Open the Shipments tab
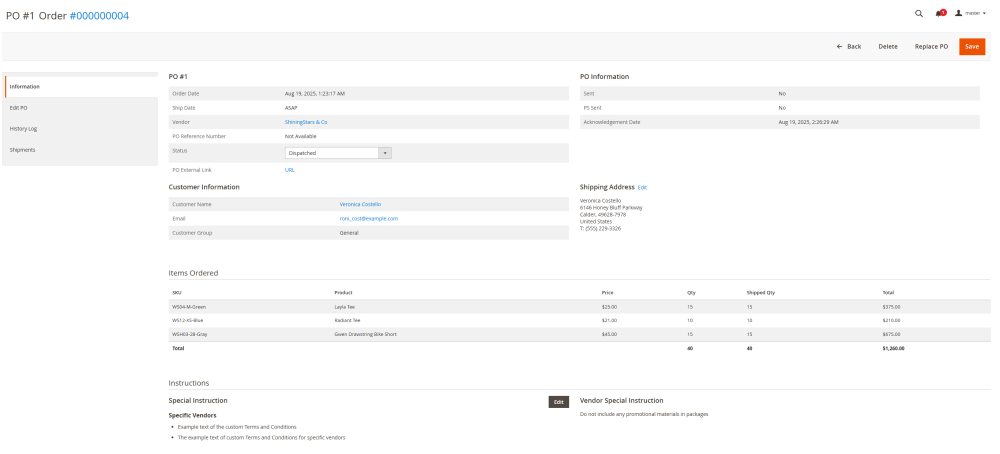This screenshot has height=454, width=1000. tap(81, 150)
